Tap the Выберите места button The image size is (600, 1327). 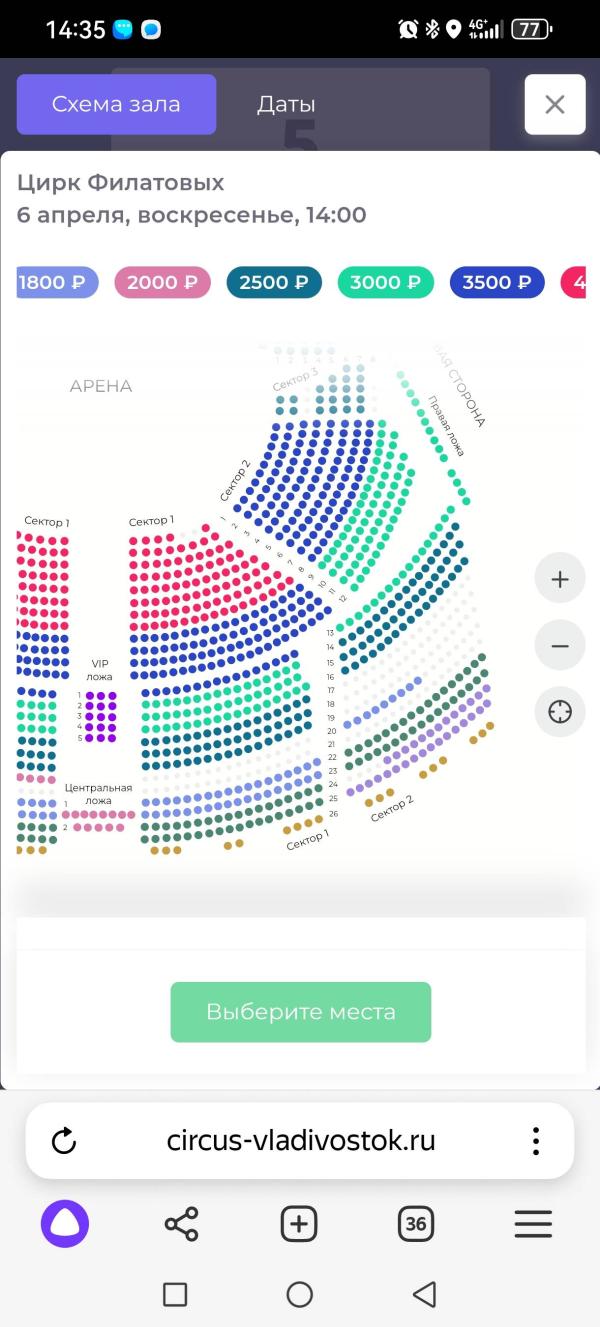point(301,1012)
